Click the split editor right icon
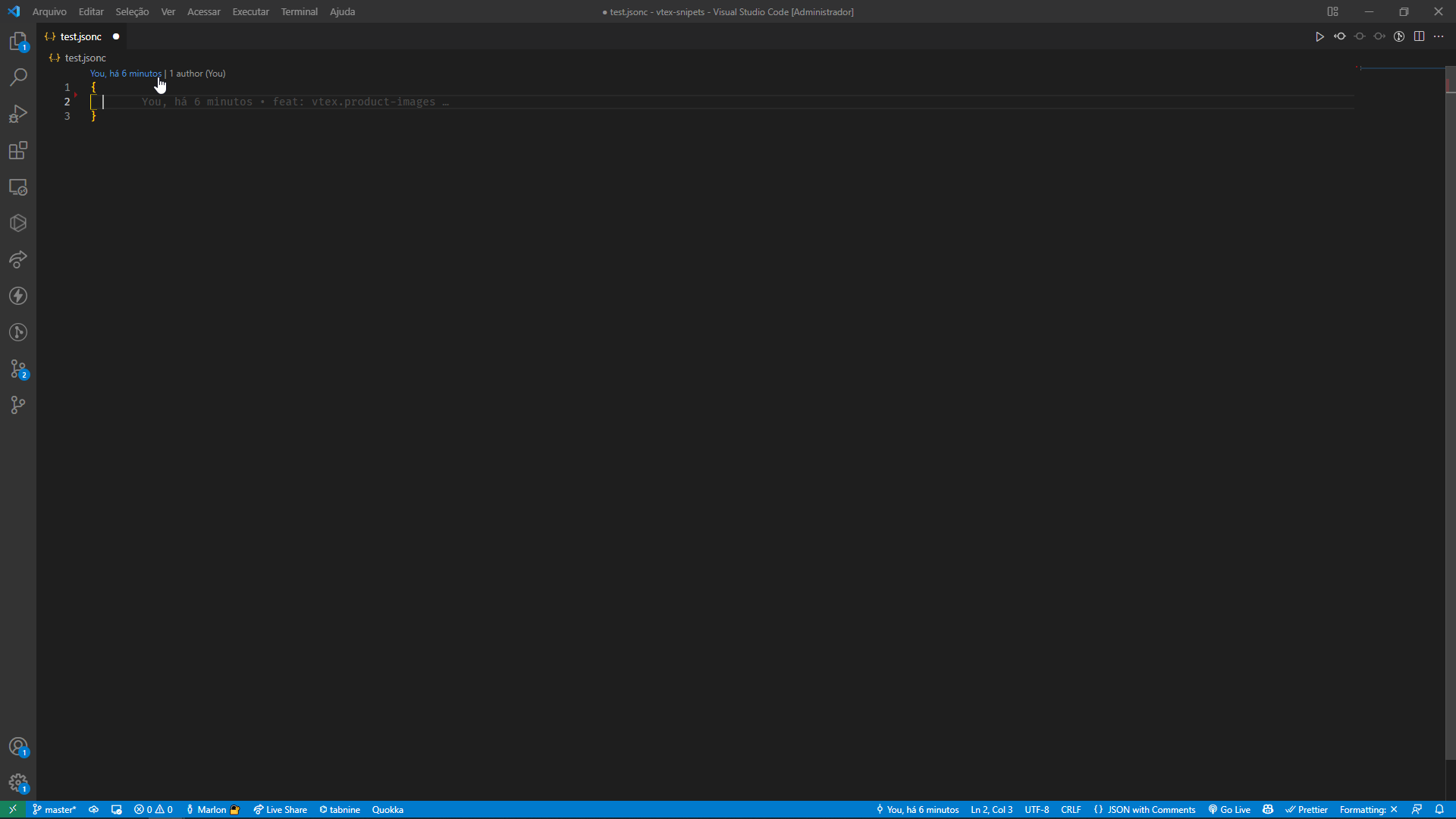Screen dimensions: 1456x819 point(1419,36)
